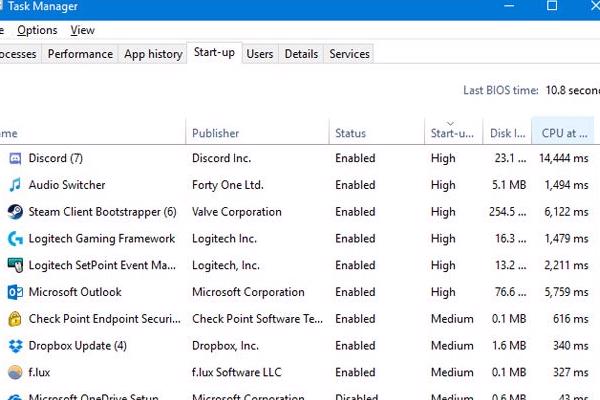Click publisher Check Point Software Te...
600x400 pixels.
click(x=258, y=319)
